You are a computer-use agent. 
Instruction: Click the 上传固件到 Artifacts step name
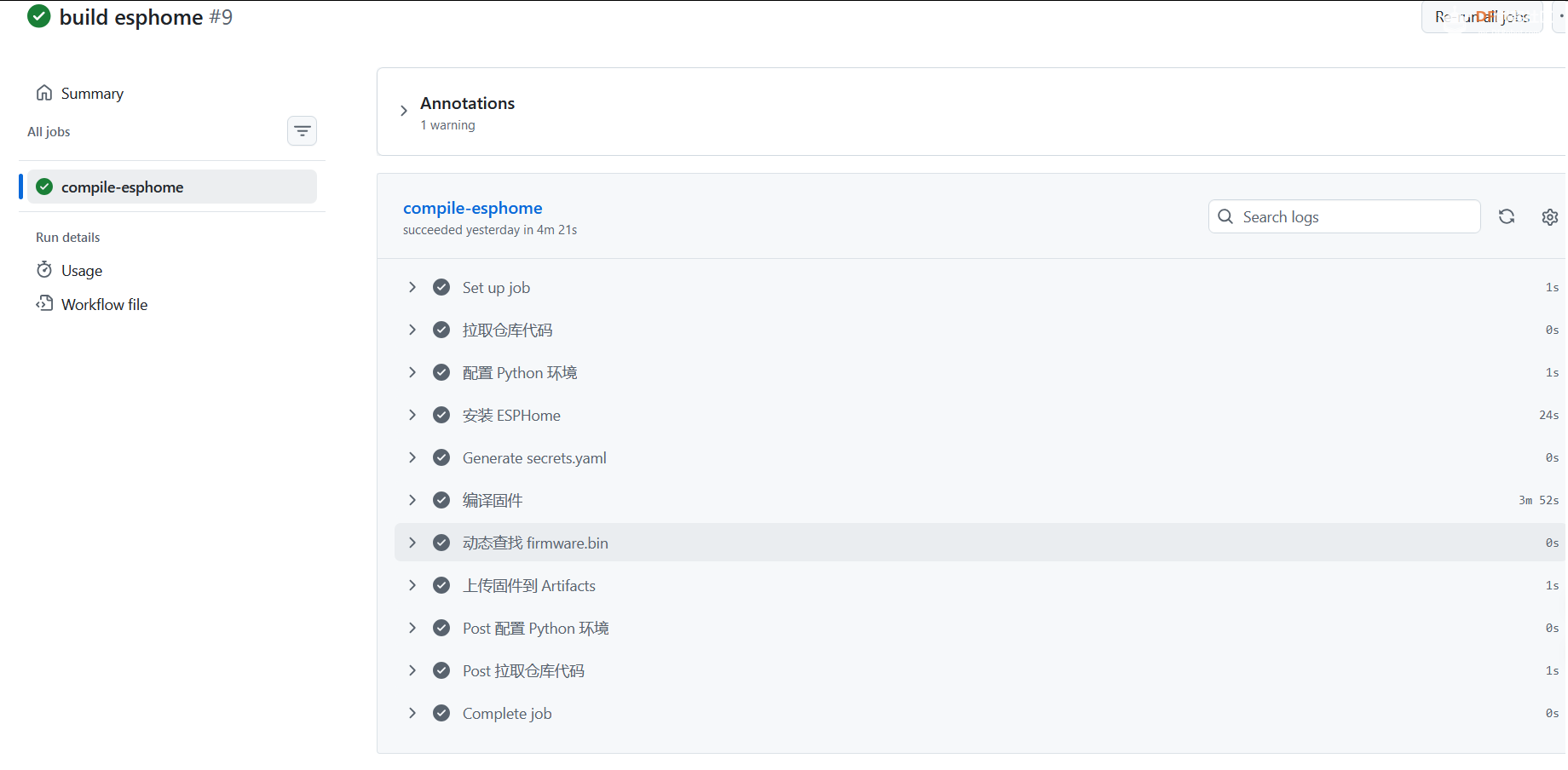pyautogui.click(x=528, y=585)
